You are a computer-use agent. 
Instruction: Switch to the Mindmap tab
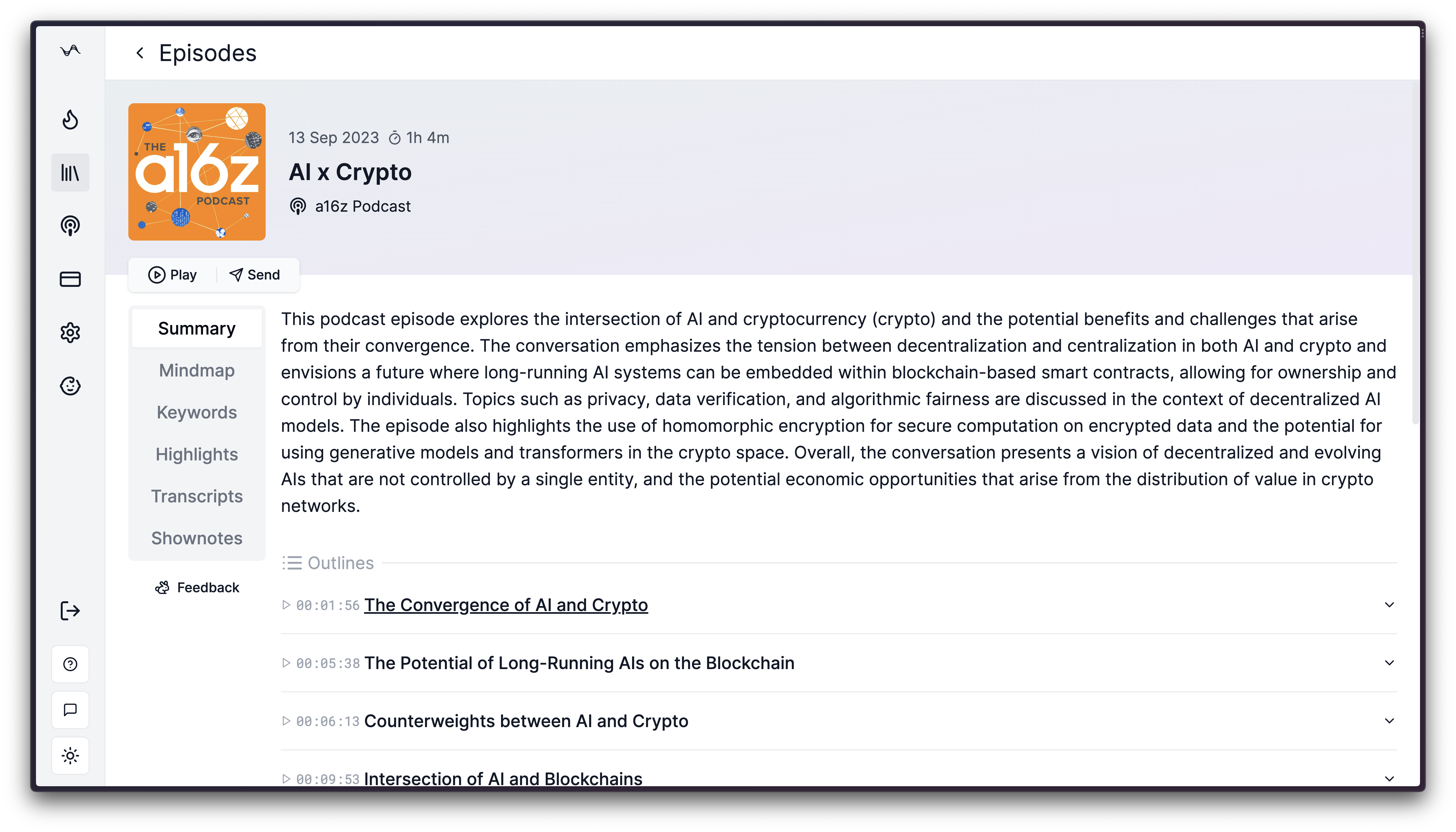(x=196, y=370)
